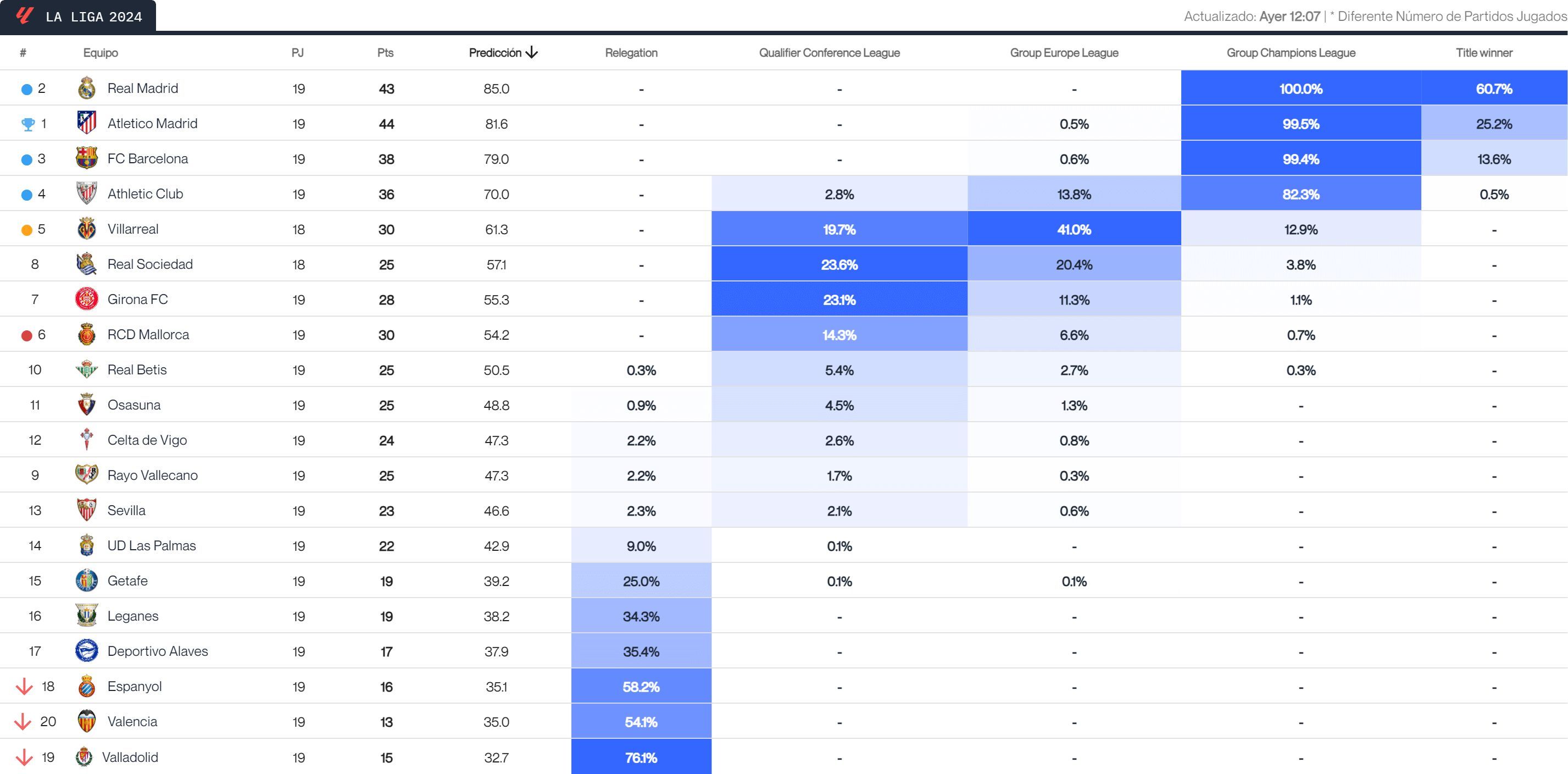Select the Relegation column header
The width and height of the screenshot is (1568, 774).
pyautogui.click(x=631, y=53)
